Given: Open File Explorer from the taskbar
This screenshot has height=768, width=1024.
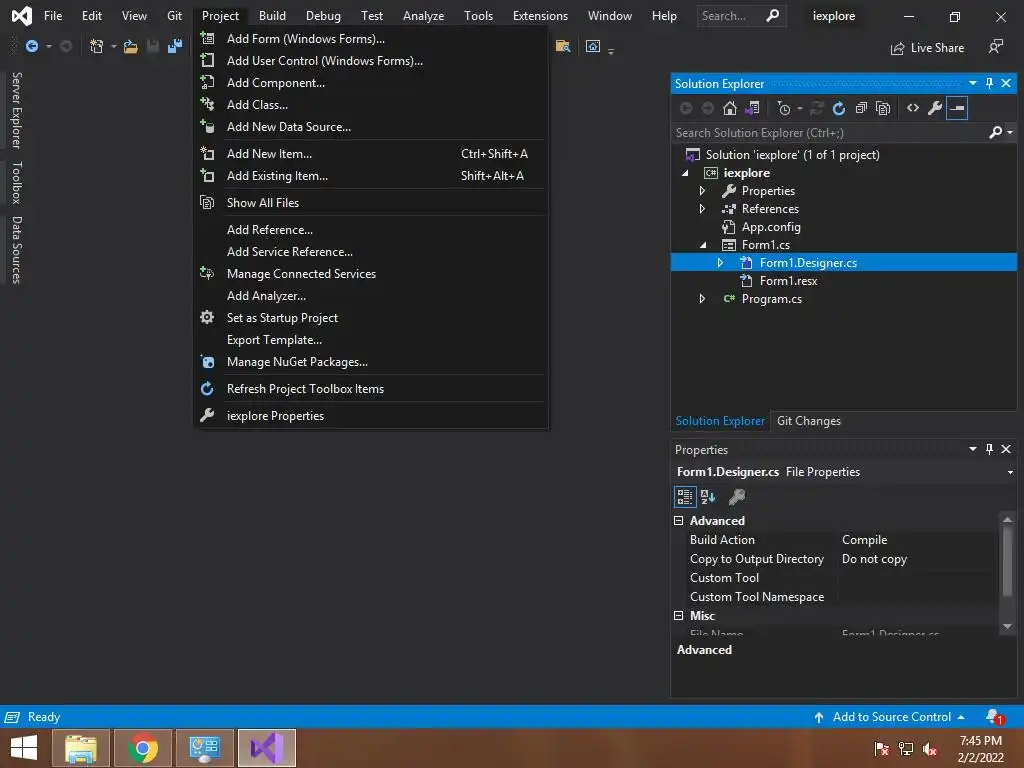Looking at the screenshot, I should (80, 748).
